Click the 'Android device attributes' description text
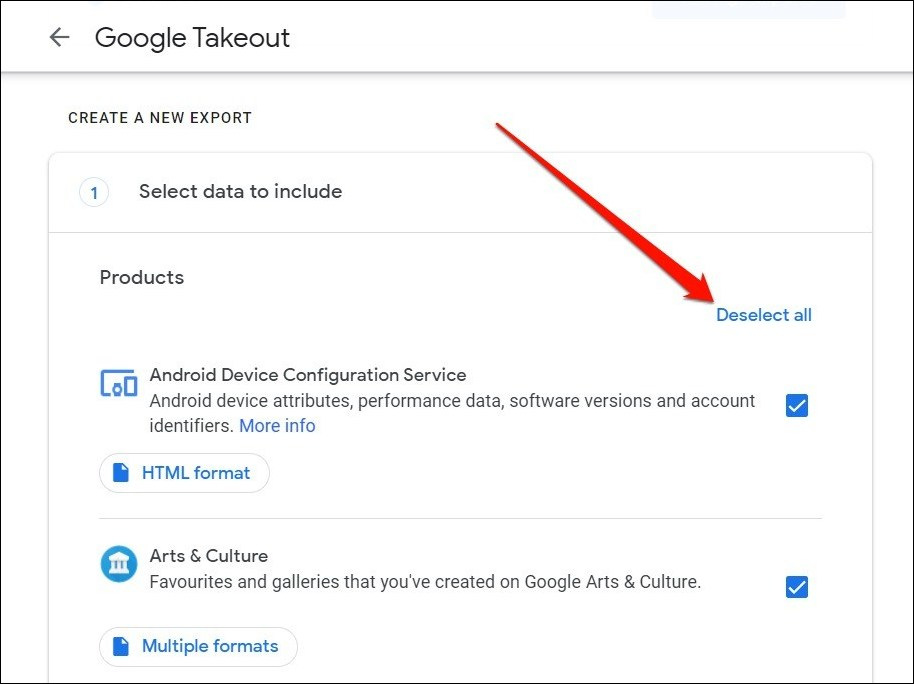The image size is (914, 684). [452, 413]
